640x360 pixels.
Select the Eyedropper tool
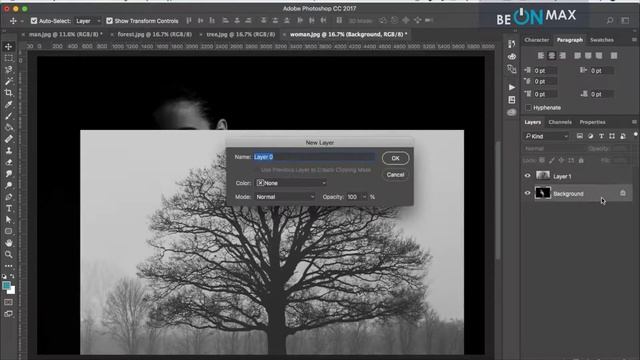coord(9,104)
